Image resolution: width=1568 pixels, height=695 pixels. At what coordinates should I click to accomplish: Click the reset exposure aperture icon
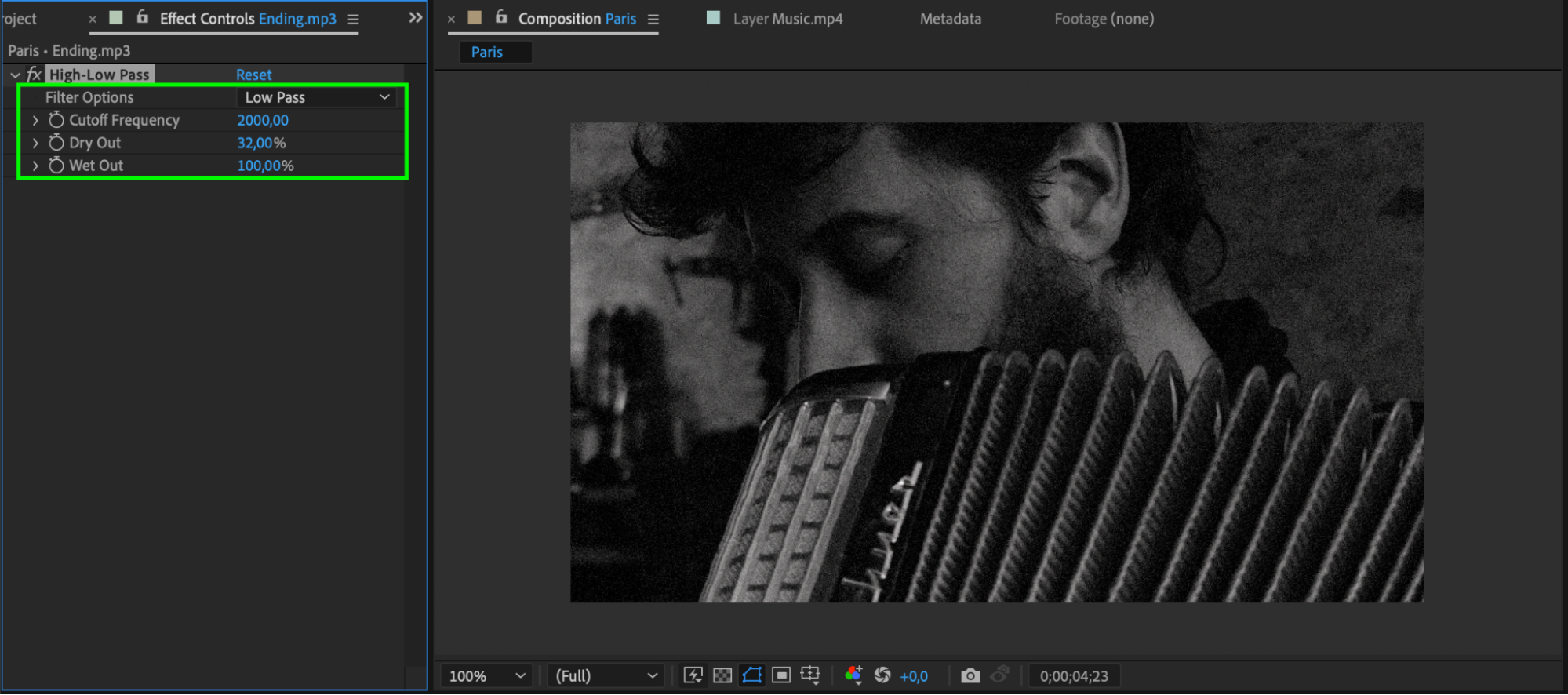(x=882, y=675)
